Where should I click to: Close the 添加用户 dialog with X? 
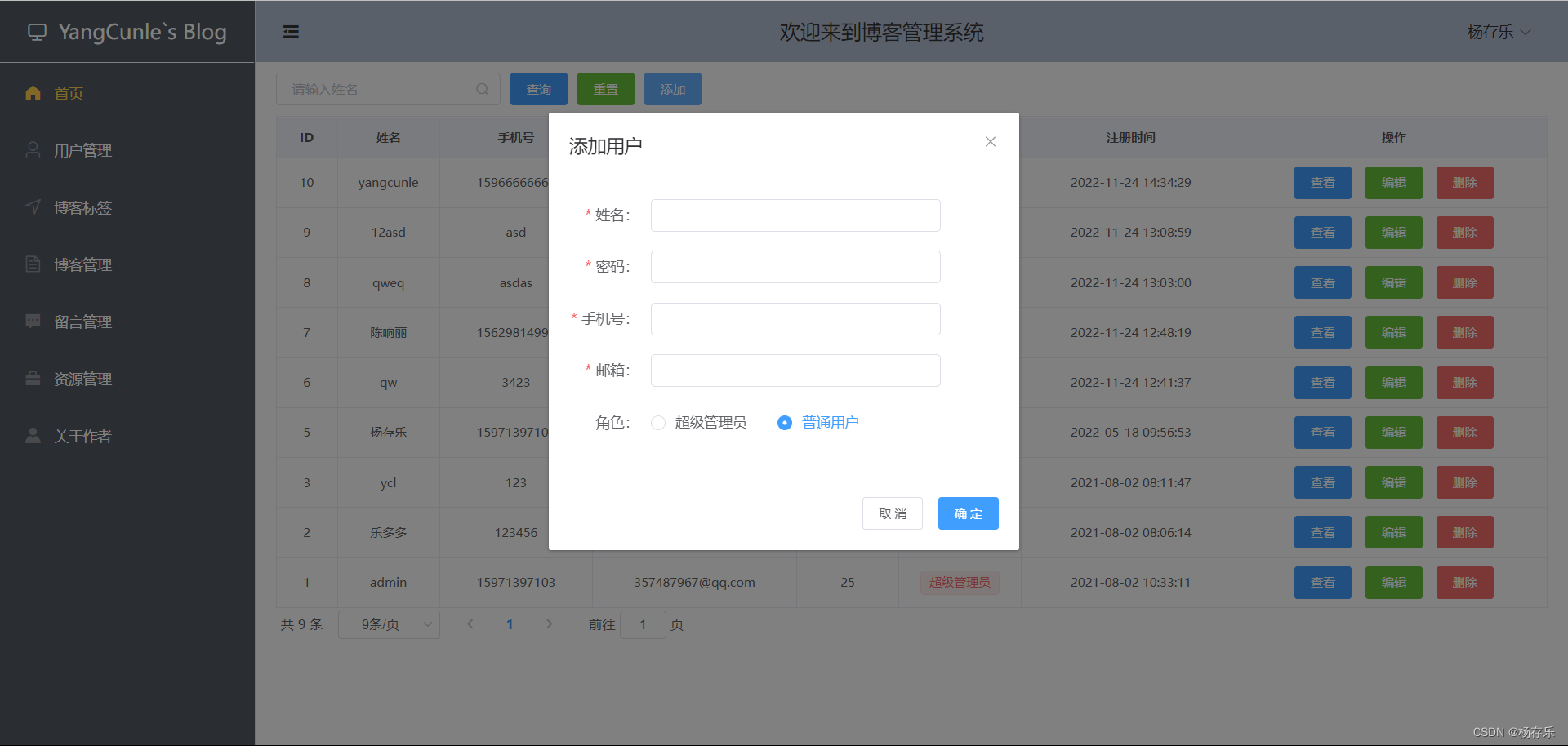point(990,141)
